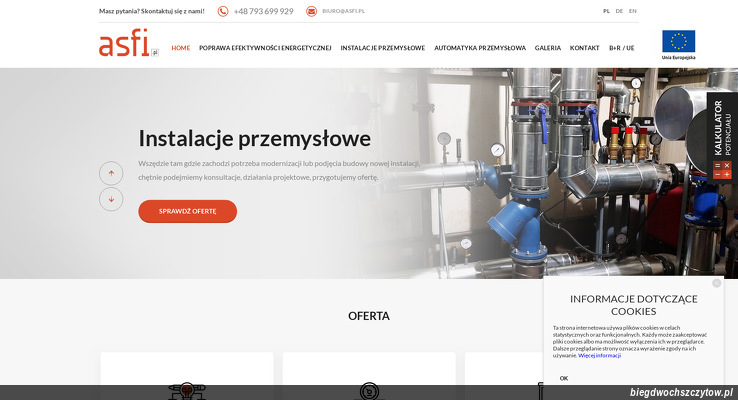Click the Sprawdź ofertę button
Image resolution: width=738 pixels, height=400 pixels.
coord(187,211)
